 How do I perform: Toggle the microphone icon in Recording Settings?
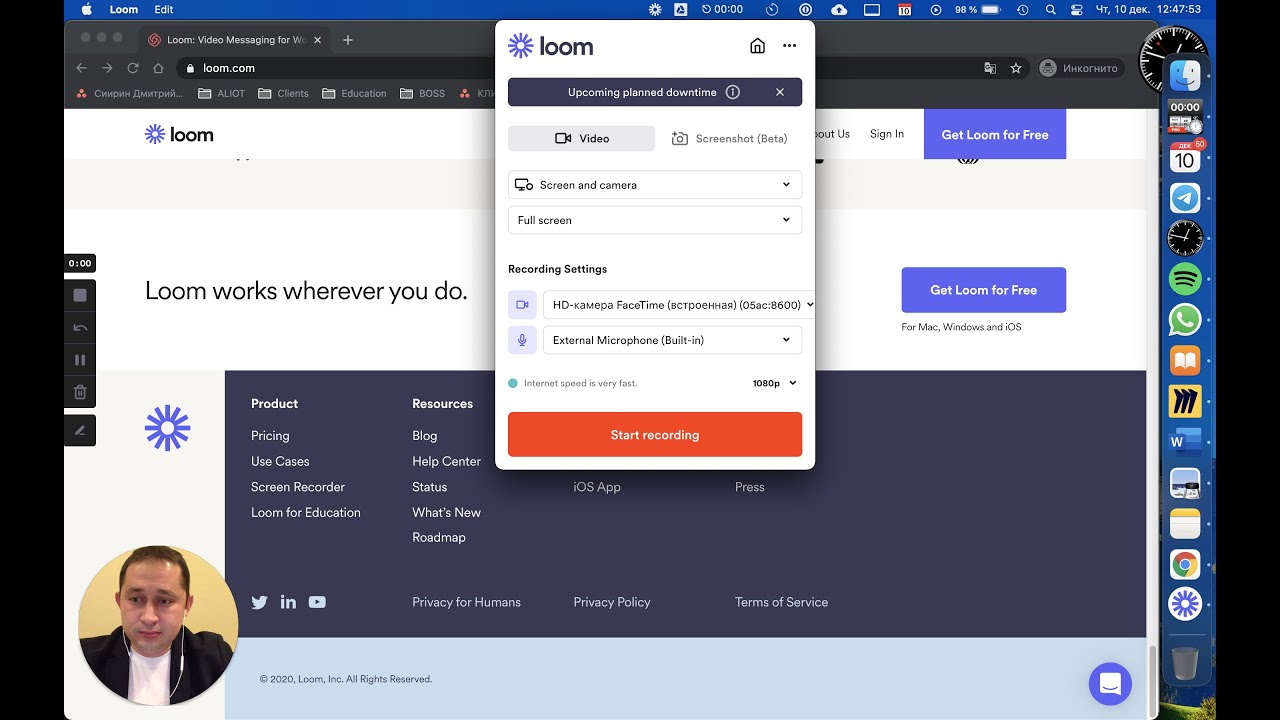pos(522,340)
